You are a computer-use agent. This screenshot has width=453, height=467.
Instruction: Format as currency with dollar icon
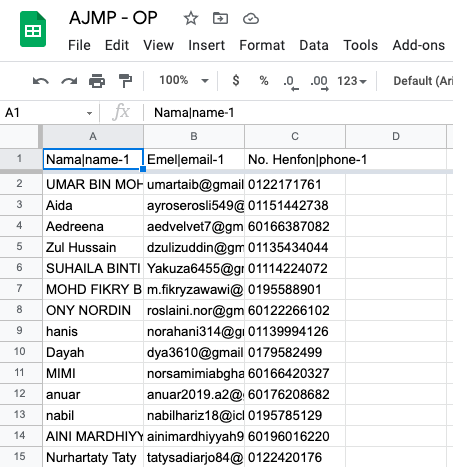click(236, 80)
